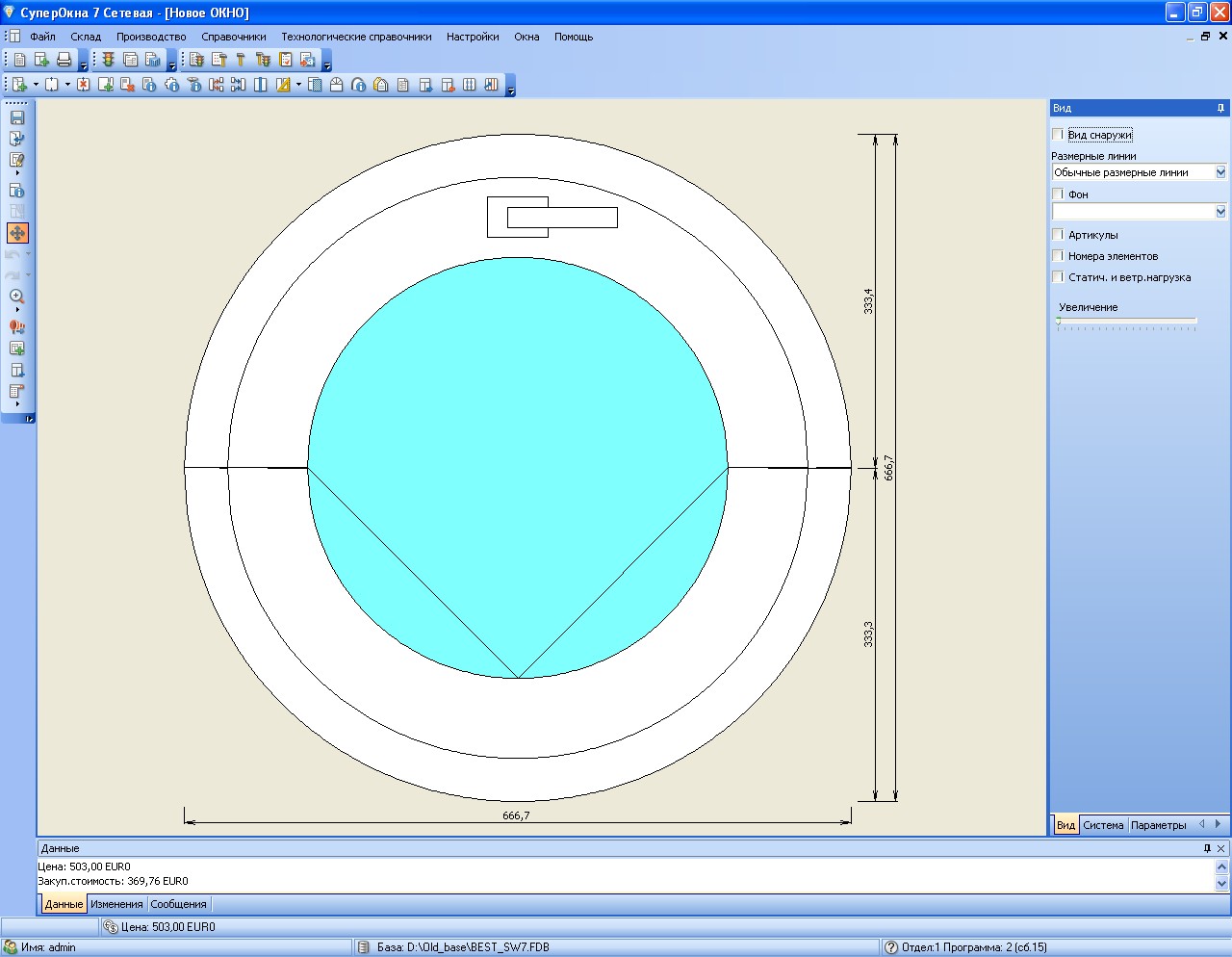Expand the Фон combo box
Viewport: 1232px width, 957px height.
[x=1140, y=211]
